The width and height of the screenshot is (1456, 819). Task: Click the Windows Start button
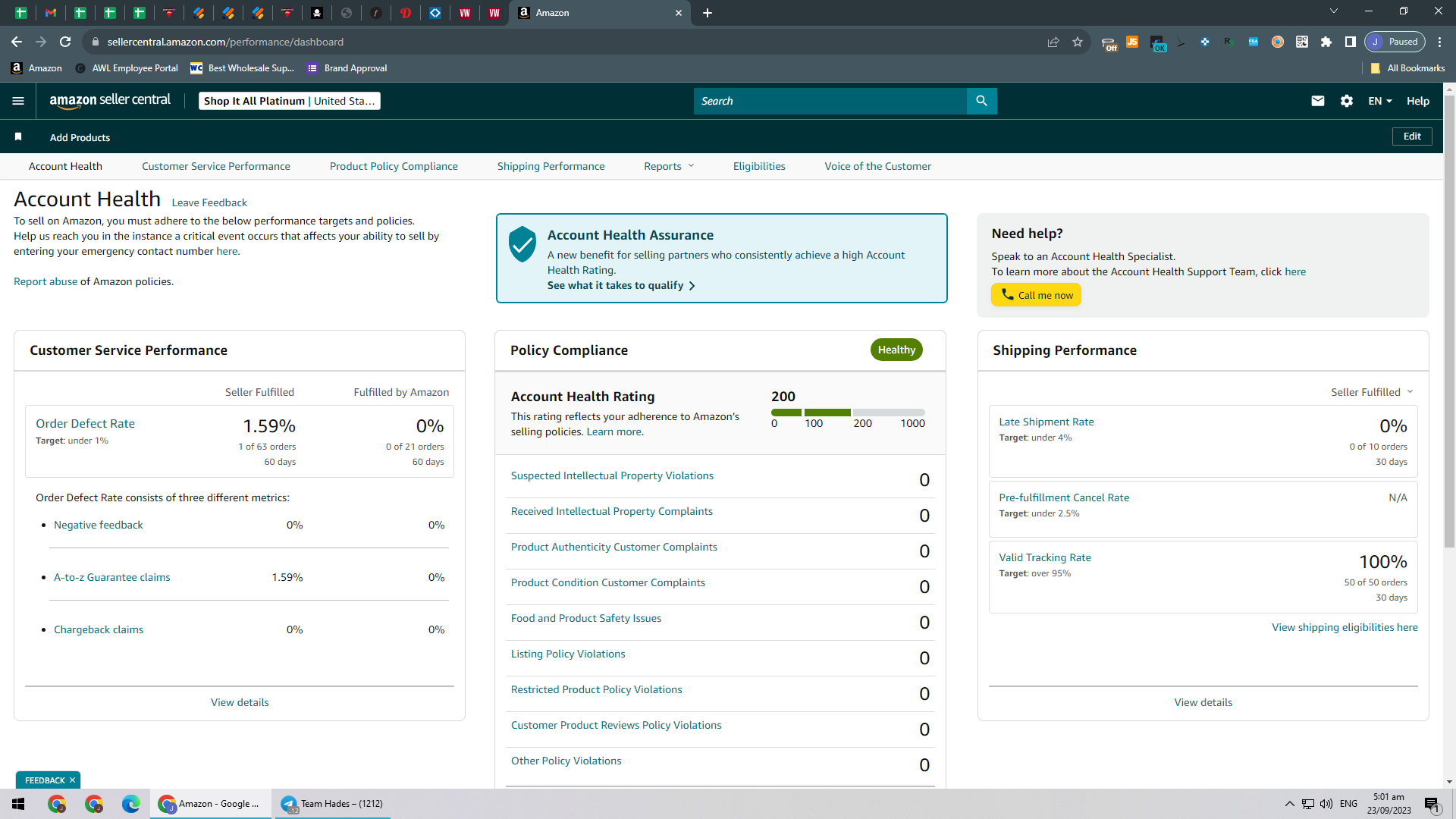(x=18, y=804)
